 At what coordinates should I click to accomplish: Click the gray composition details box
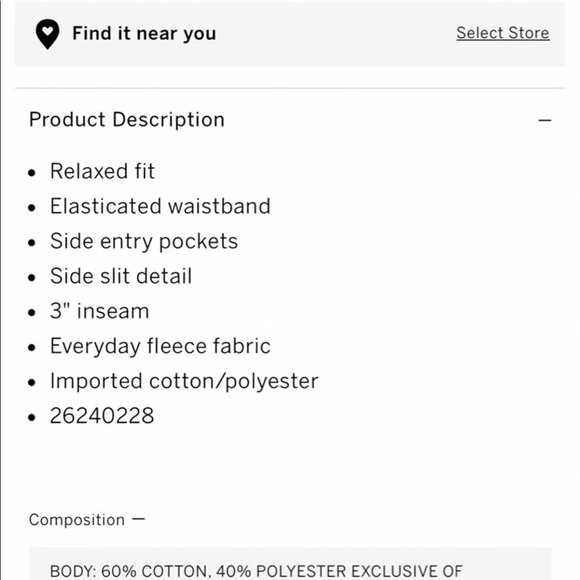[290, 564]
